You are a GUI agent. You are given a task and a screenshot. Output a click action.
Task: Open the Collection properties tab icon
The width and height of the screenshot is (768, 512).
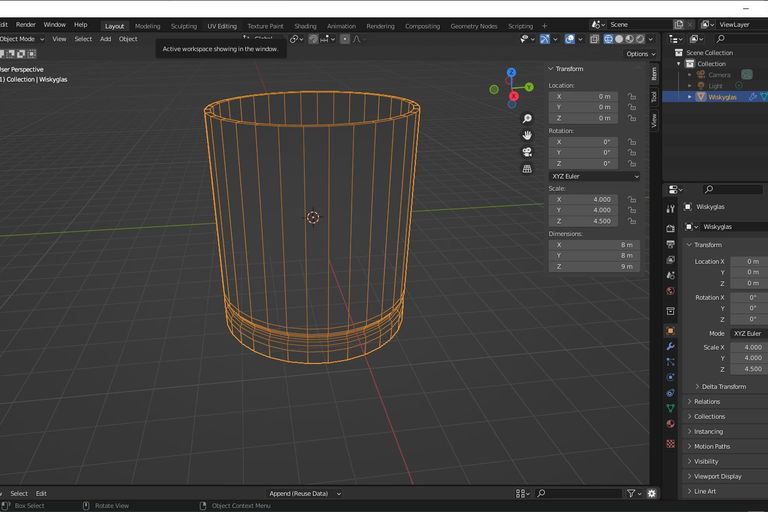671,311
